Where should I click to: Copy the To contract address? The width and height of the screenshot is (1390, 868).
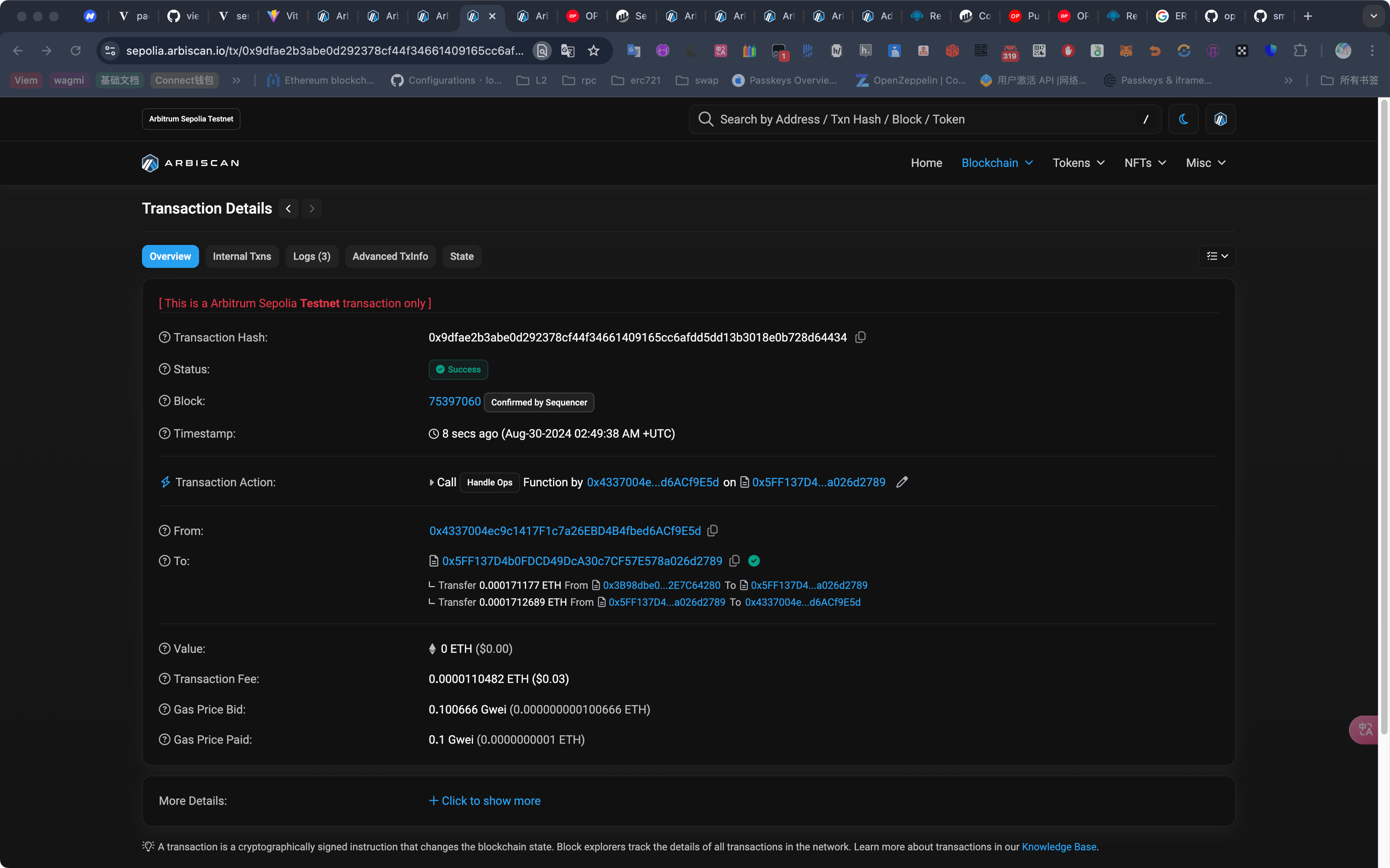pos(734,561)
